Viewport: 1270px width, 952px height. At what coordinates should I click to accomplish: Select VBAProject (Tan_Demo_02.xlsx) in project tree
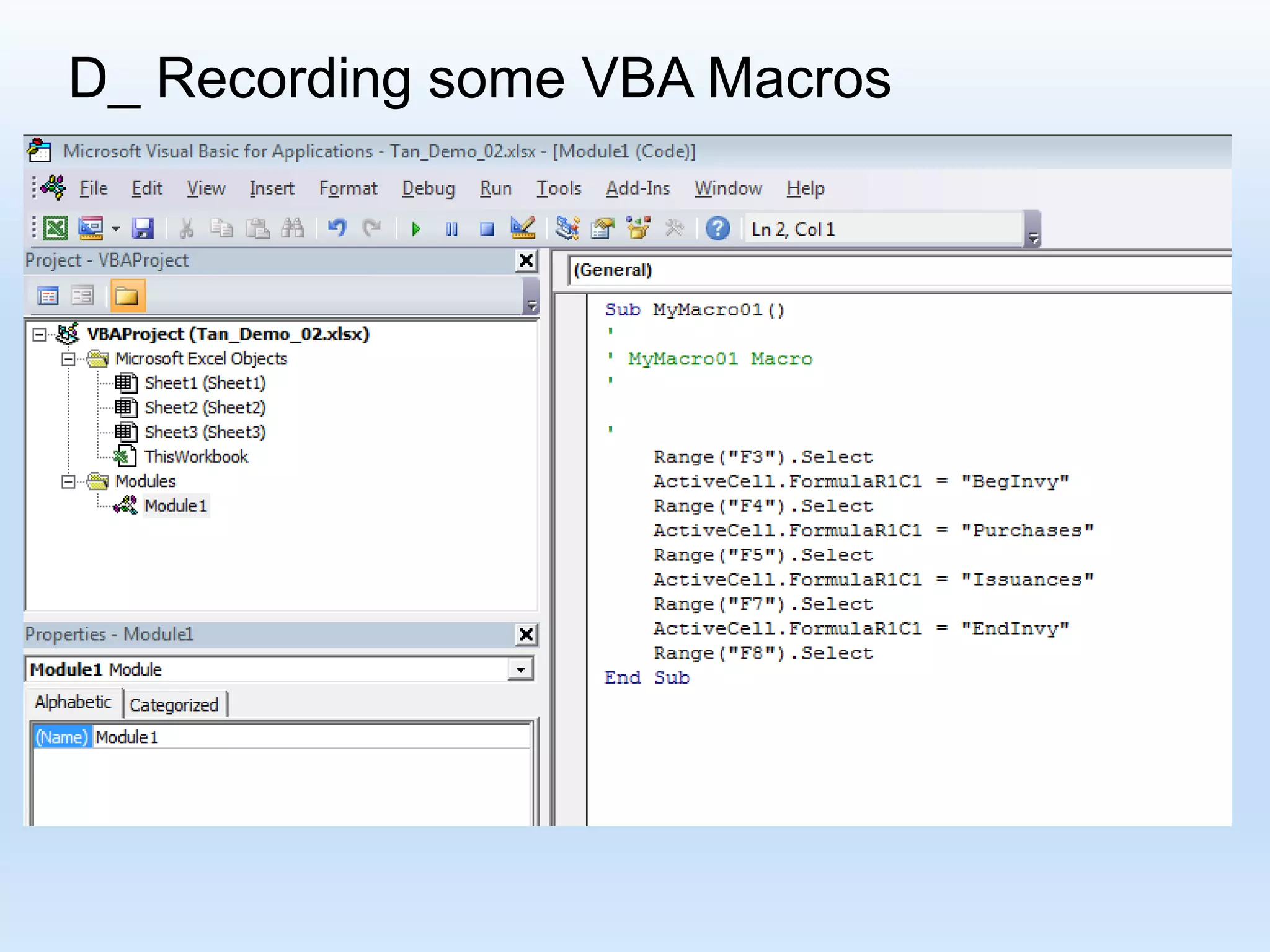[228, 334]
